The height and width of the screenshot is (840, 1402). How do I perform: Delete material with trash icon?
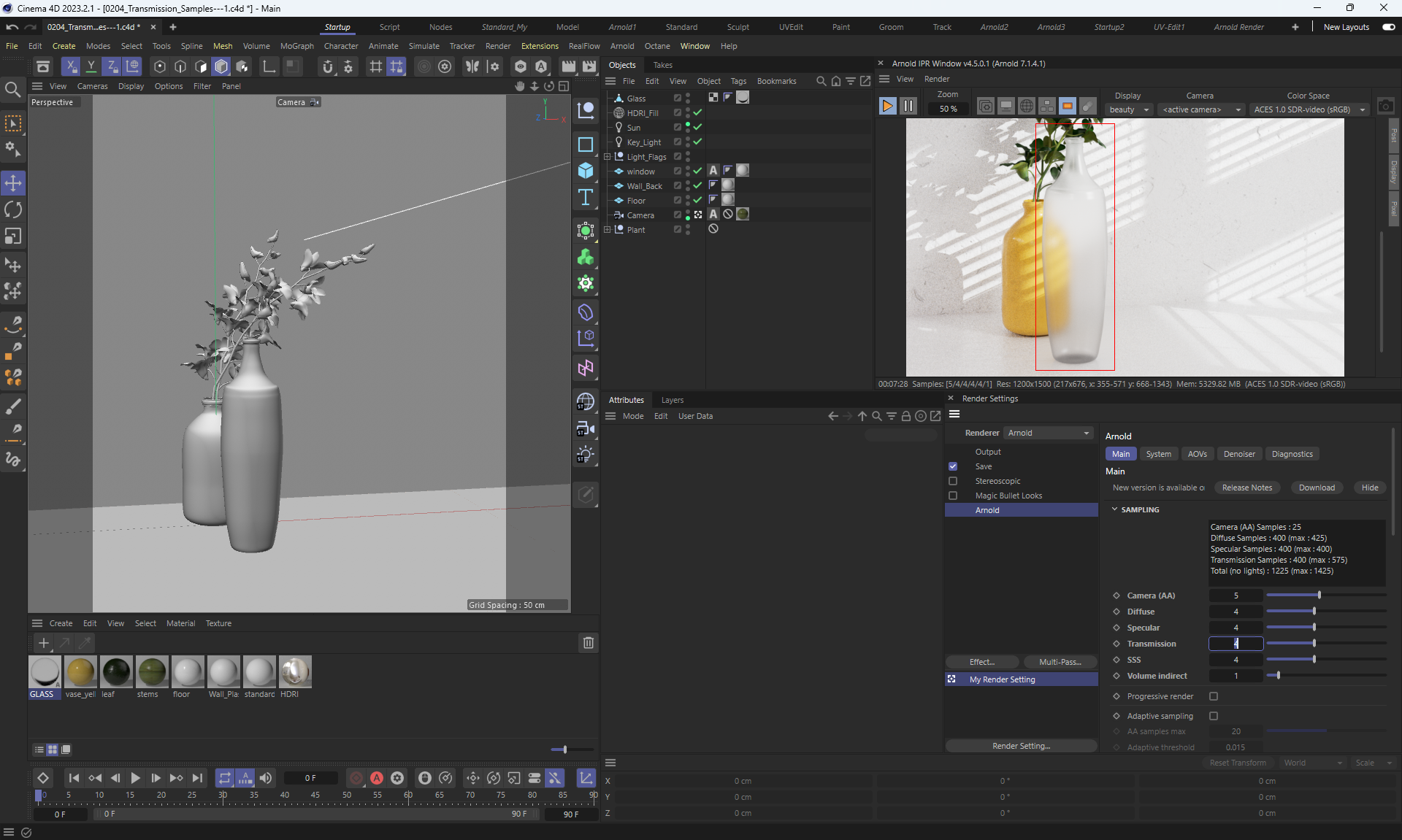click(x=588, y=643)
